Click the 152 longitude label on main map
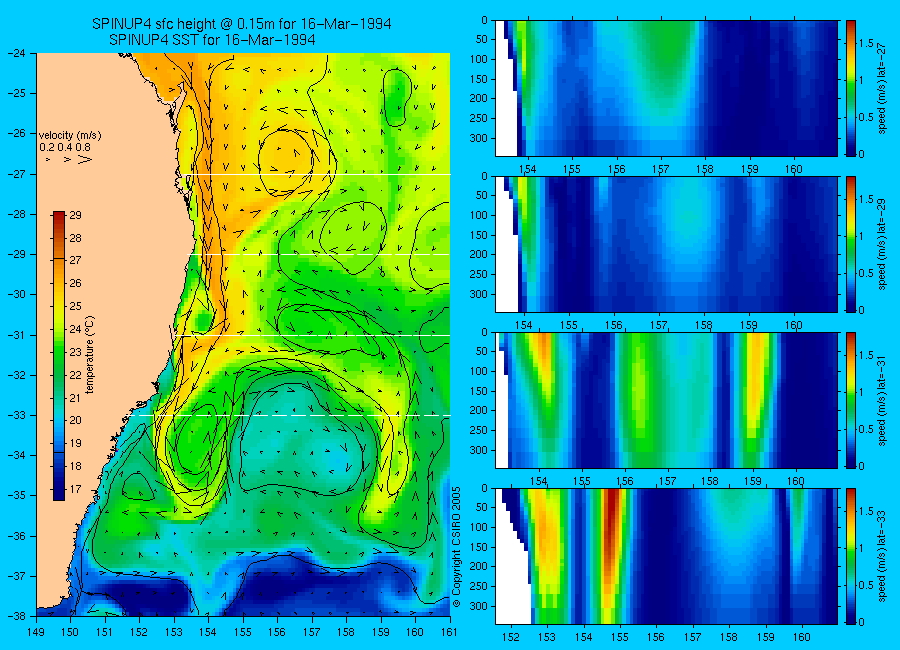900x650 pixels. point(139,632)
